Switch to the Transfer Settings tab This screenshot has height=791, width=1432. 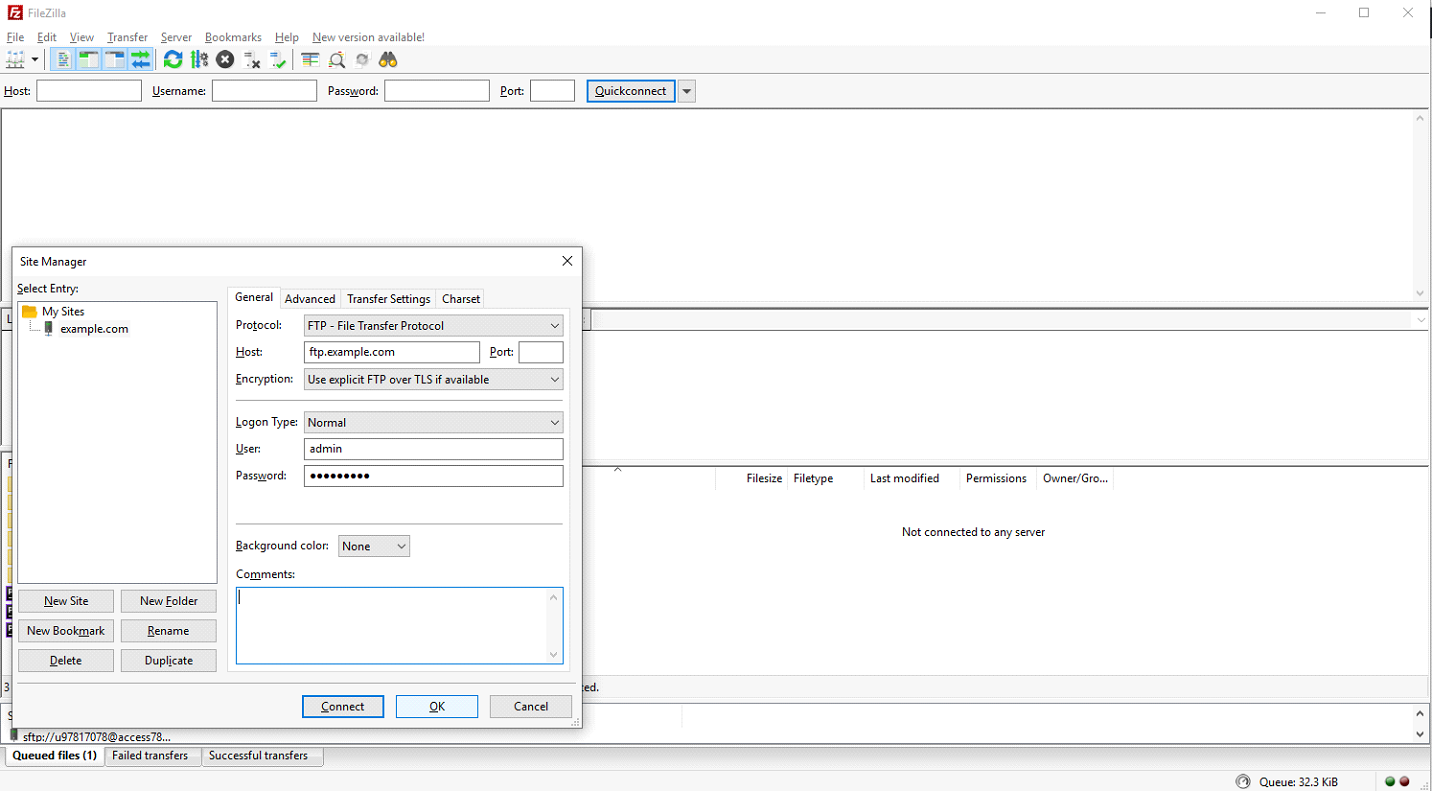pos(388,299)
